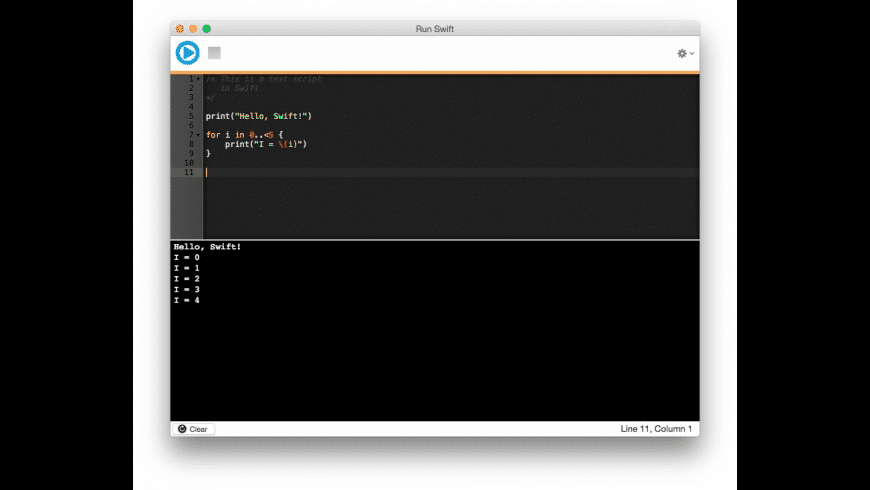The height and width of the screenshot is (490, 870).
Task: Open the settings gear dropdown menu
Action: pos(685,53)
